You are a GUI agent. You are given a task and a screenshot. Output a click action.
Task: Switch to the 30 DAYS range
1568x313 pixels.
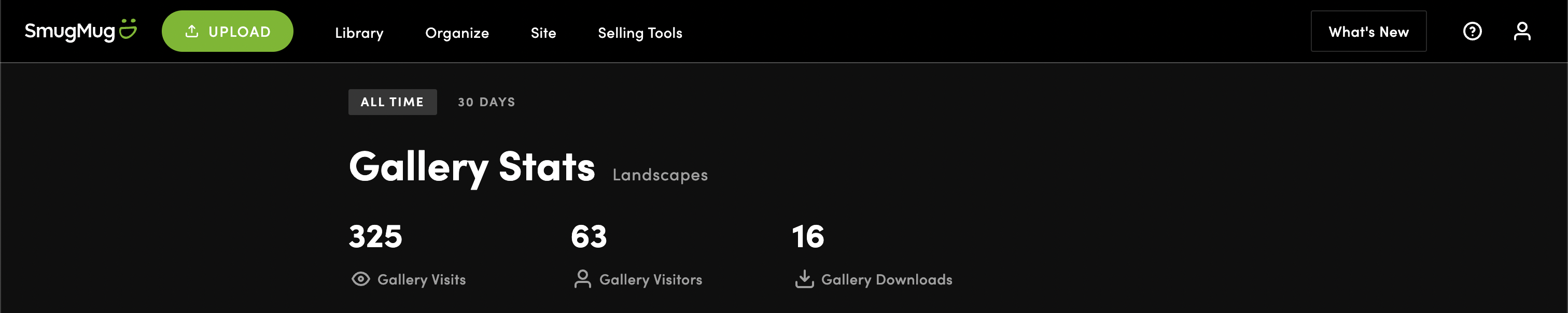coord(486,102)
